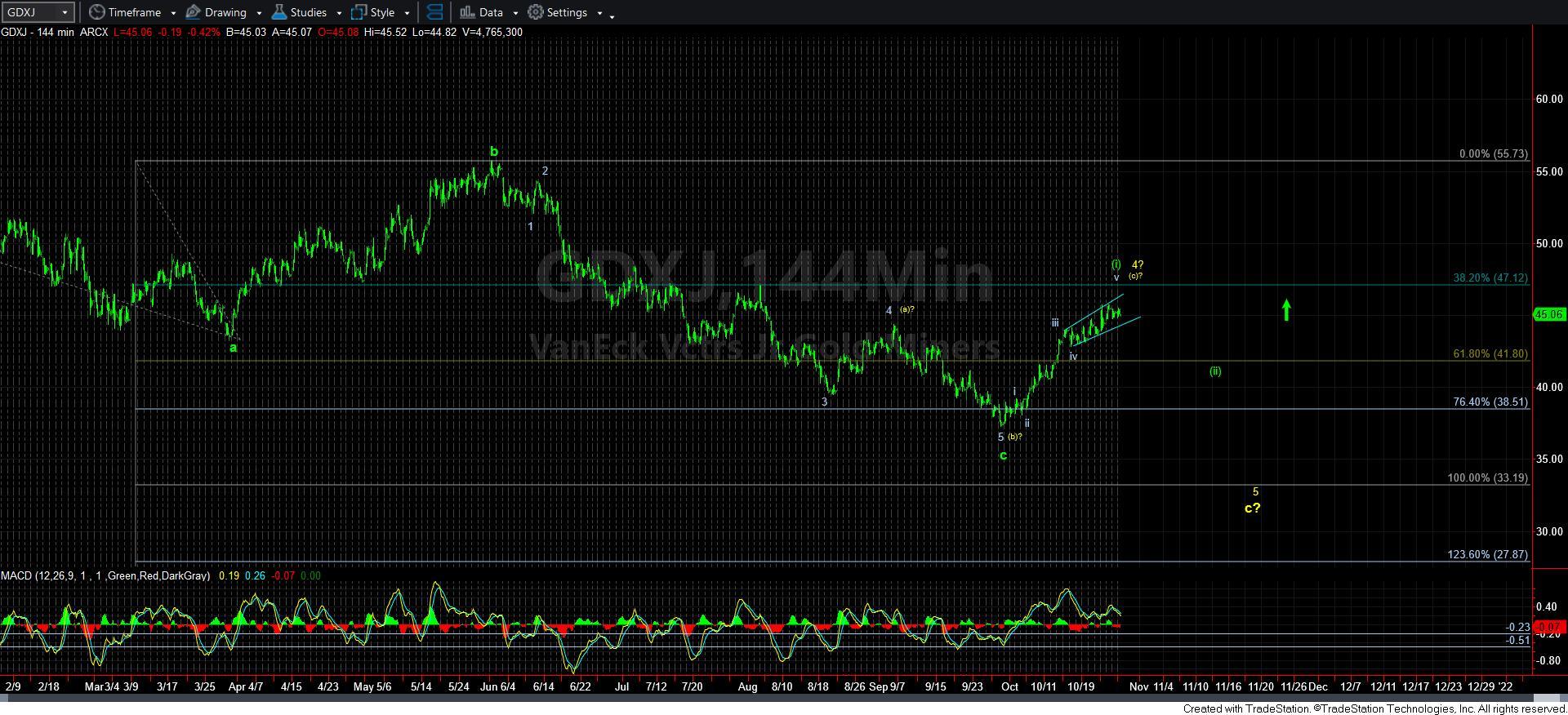The image size is (1568, 715).
Task: Select the green '(ii)' wave label
Action: (x=1215, y=371)
